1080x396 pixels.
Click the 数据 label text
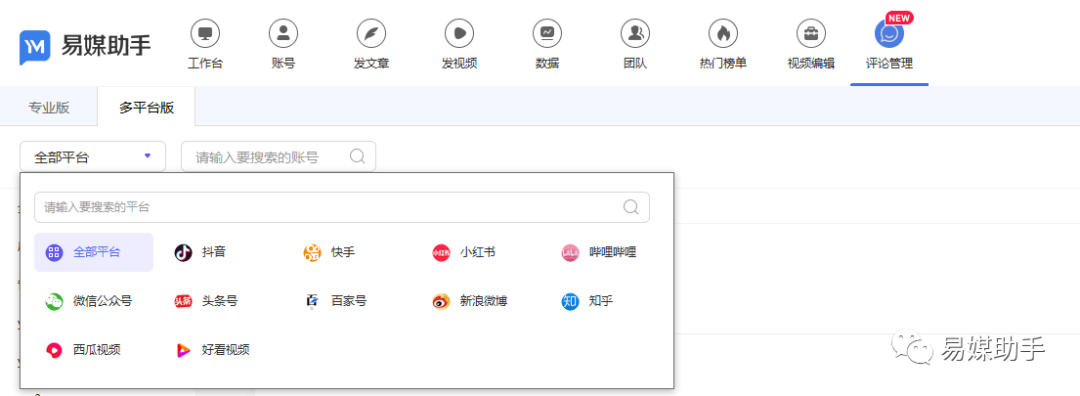click(548, 64)
